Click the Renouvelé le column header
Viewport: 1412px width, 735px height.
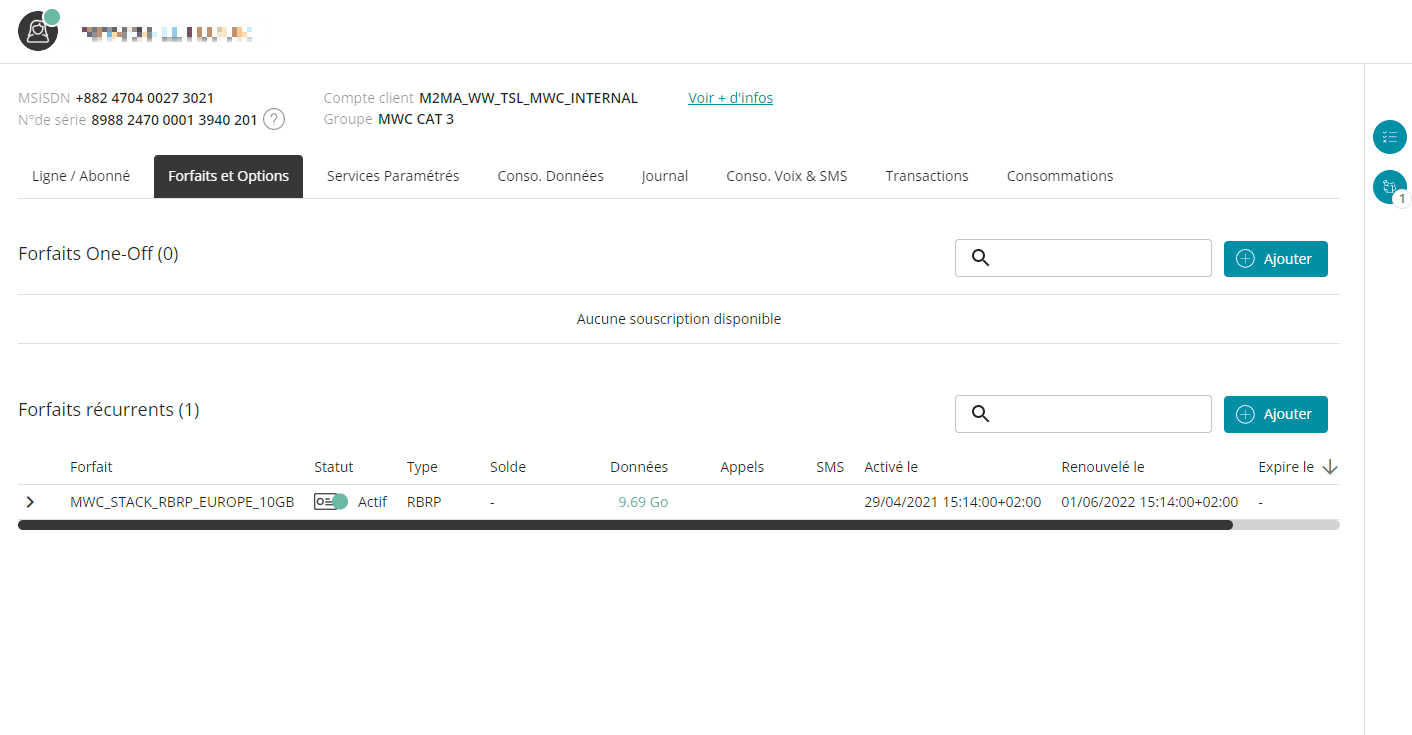[1102, 467]
